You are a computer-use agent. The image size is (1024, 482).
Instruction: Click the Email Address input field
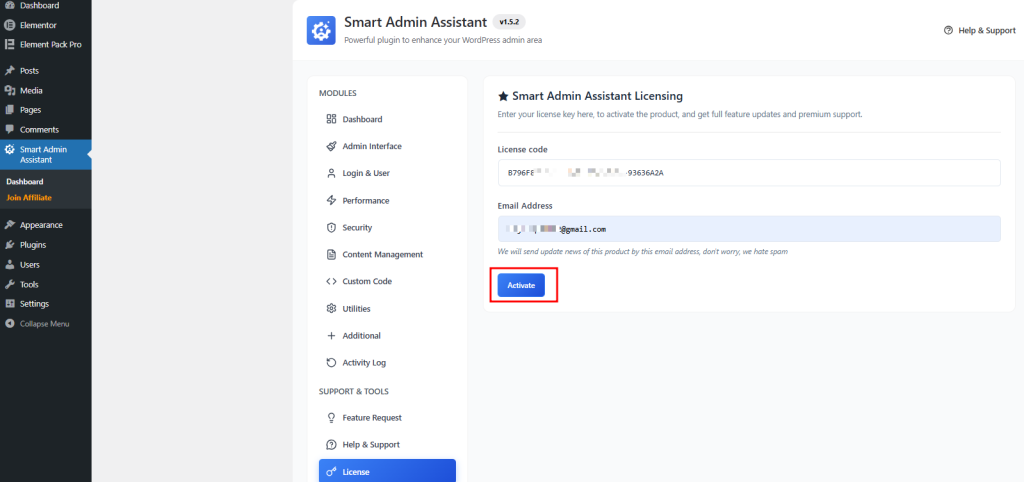[x=749, y=229]
